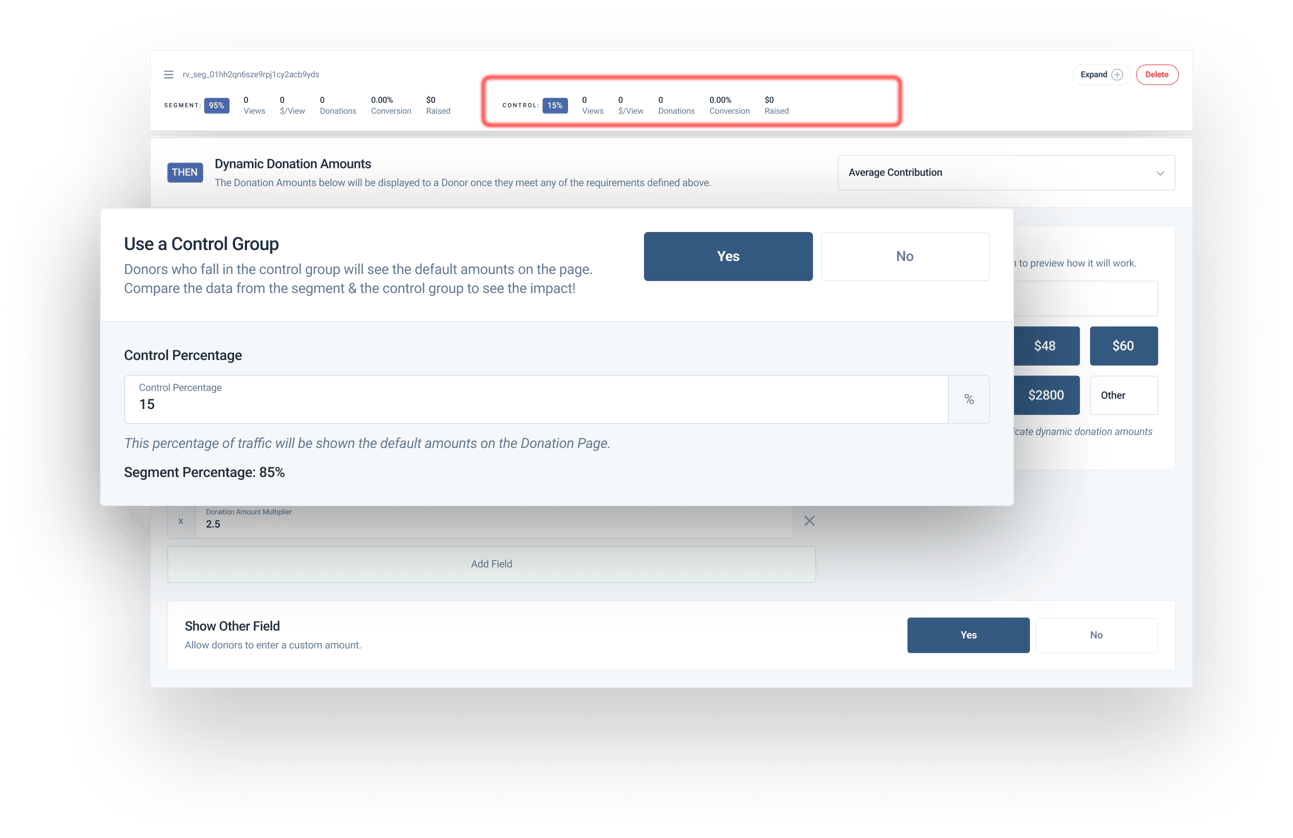The width and height of the screenshot is (1293, 838).
Task: Click the Control Percentage section heading
Action: 183,355
